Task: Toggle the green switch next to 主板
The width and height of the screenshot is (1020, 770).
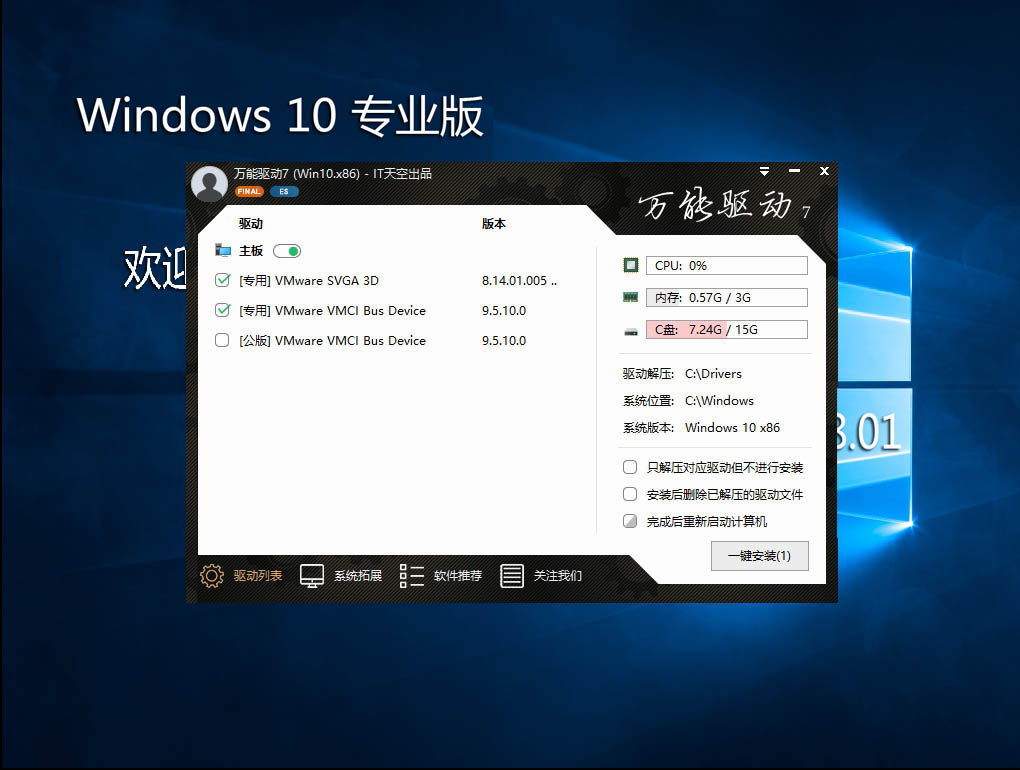Action: coord(286,250)
